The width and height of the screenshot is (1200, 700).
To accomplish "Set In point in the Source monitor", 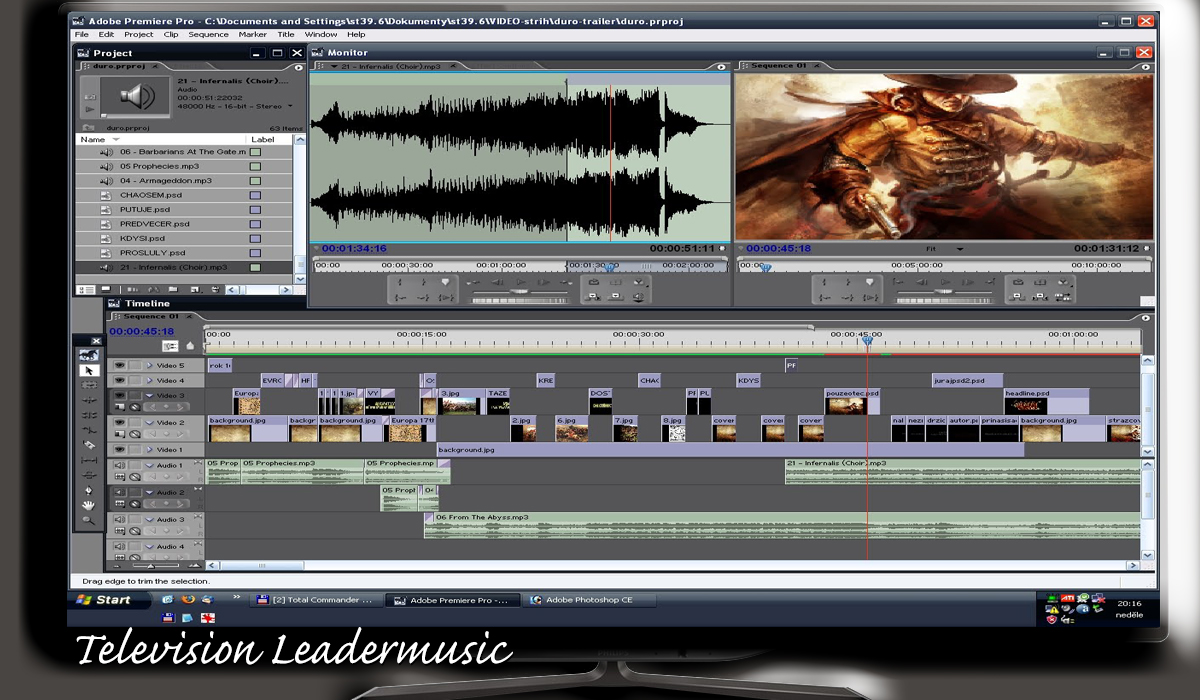I will (400, 283).
